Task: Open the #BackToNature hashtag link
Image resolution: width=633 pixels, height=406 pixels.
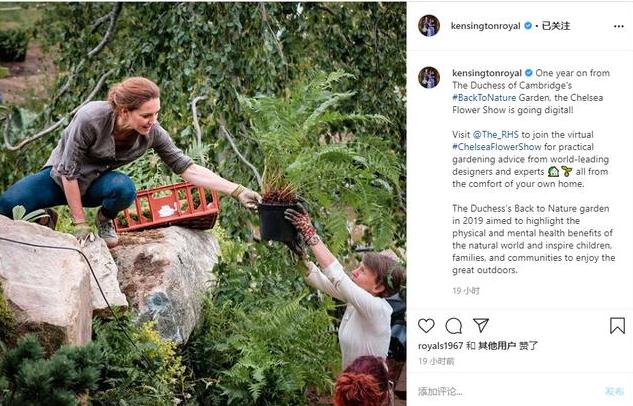Action: [486, 99]
